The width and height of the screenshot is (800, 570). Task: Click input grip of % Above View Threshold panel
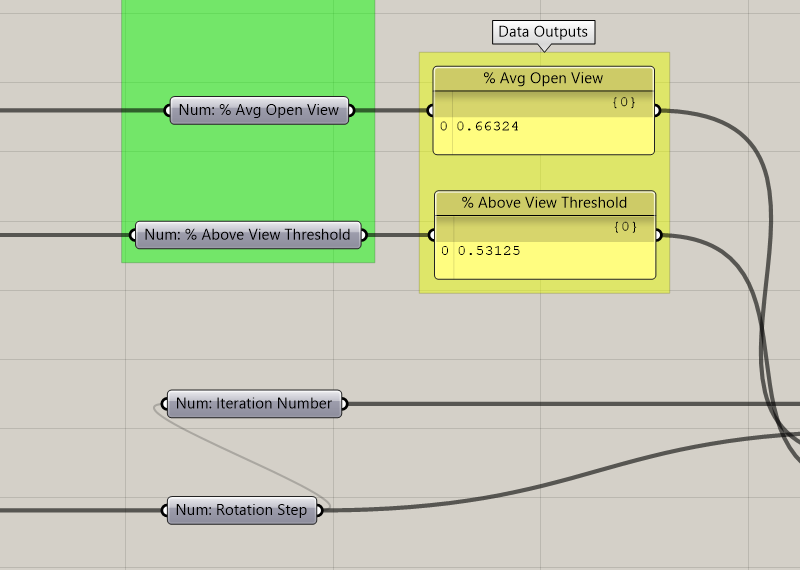click(x=431, y=236)
